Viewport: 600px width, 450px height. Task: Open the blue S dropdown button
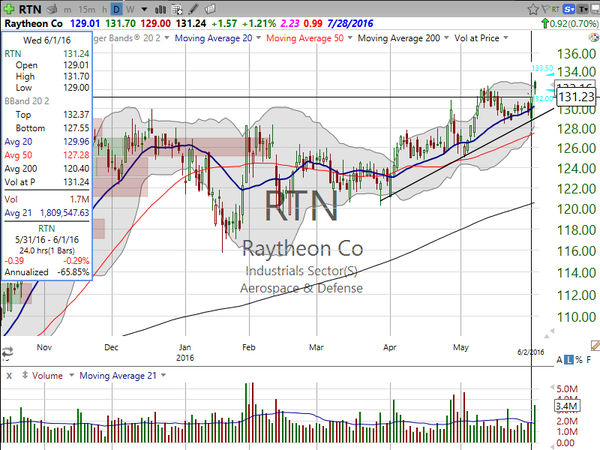569,9
